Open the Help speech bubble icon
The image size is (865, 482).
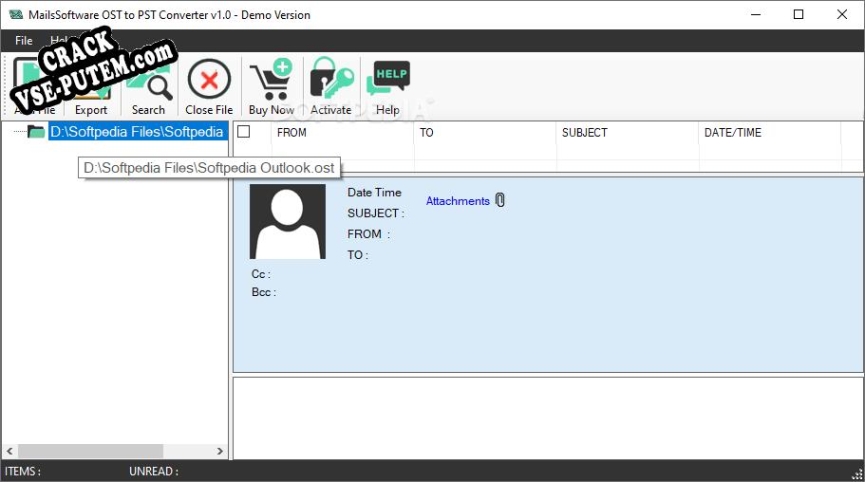(388, 79)
